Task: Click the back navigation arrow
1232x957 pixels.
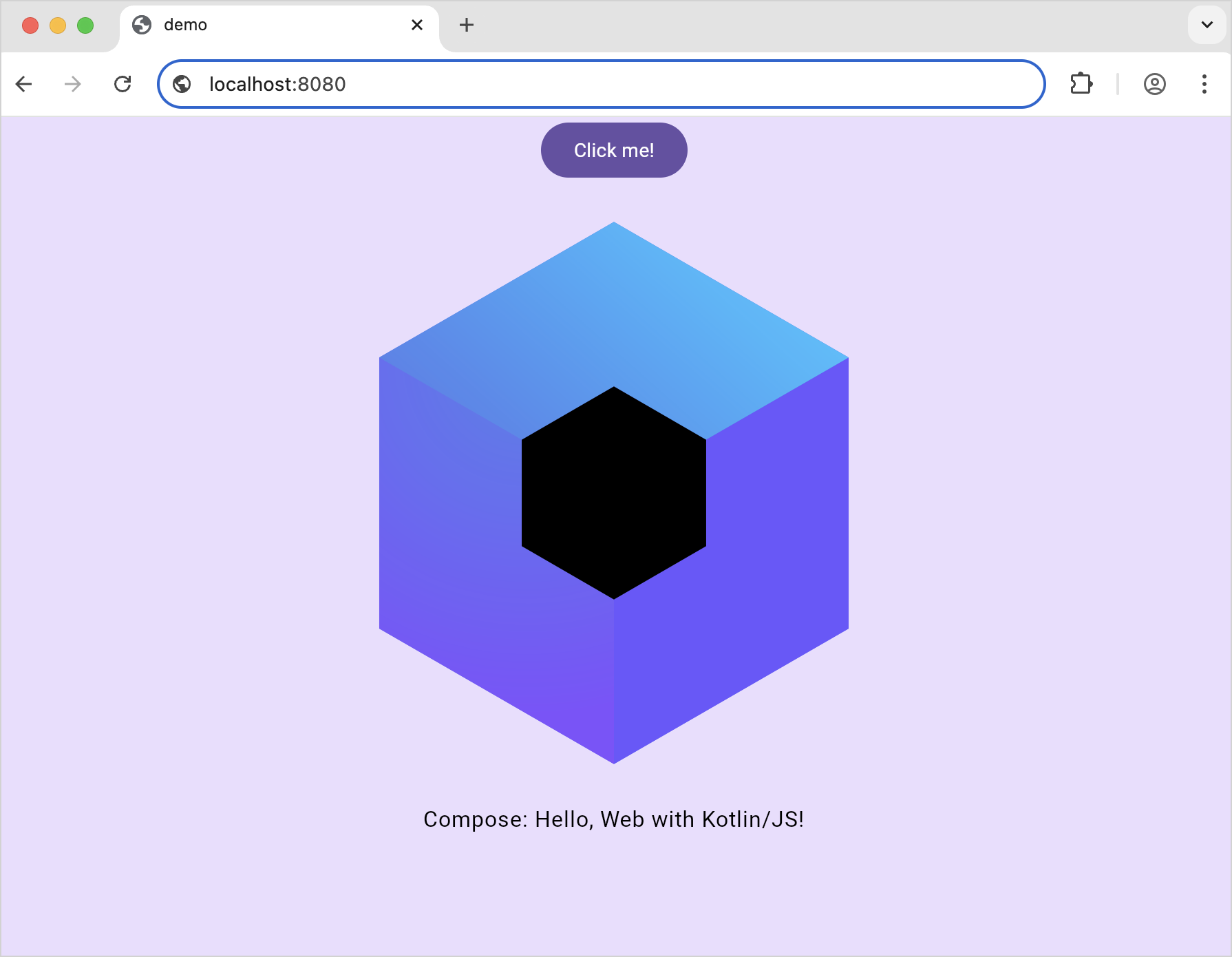Action: click(25, 84)
